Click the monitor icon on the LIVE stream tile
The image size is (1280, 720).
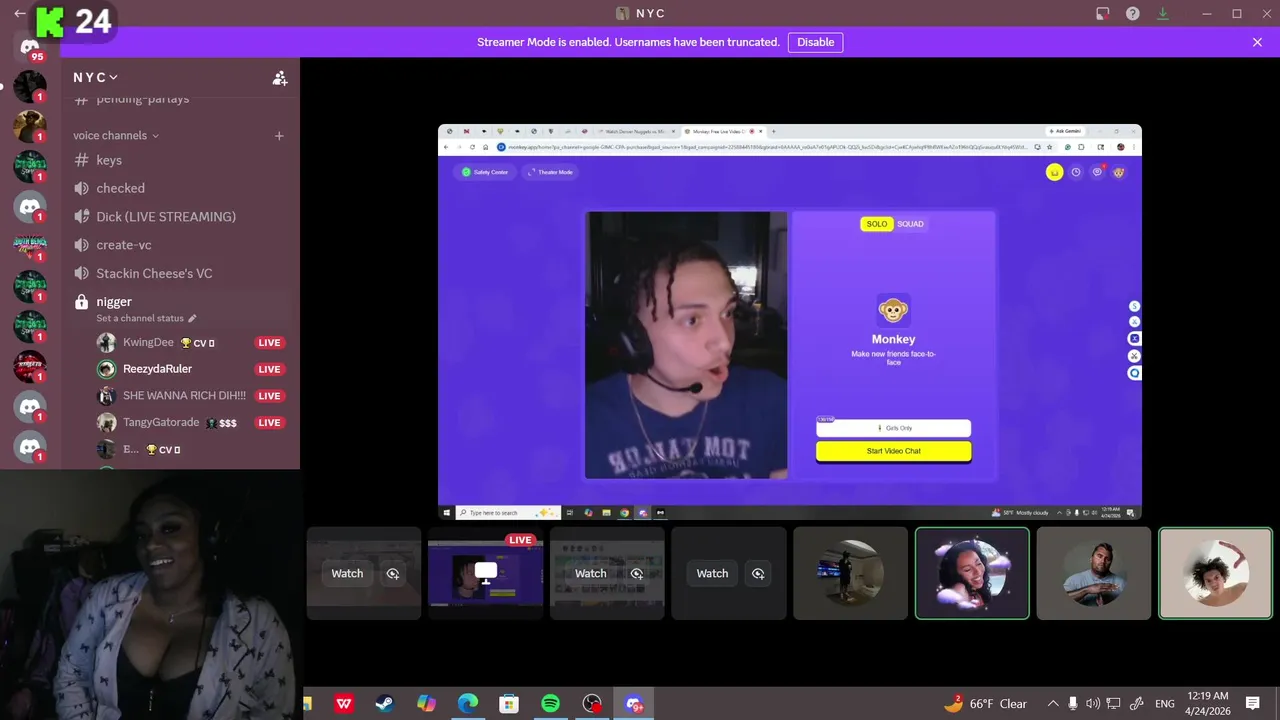486,573
